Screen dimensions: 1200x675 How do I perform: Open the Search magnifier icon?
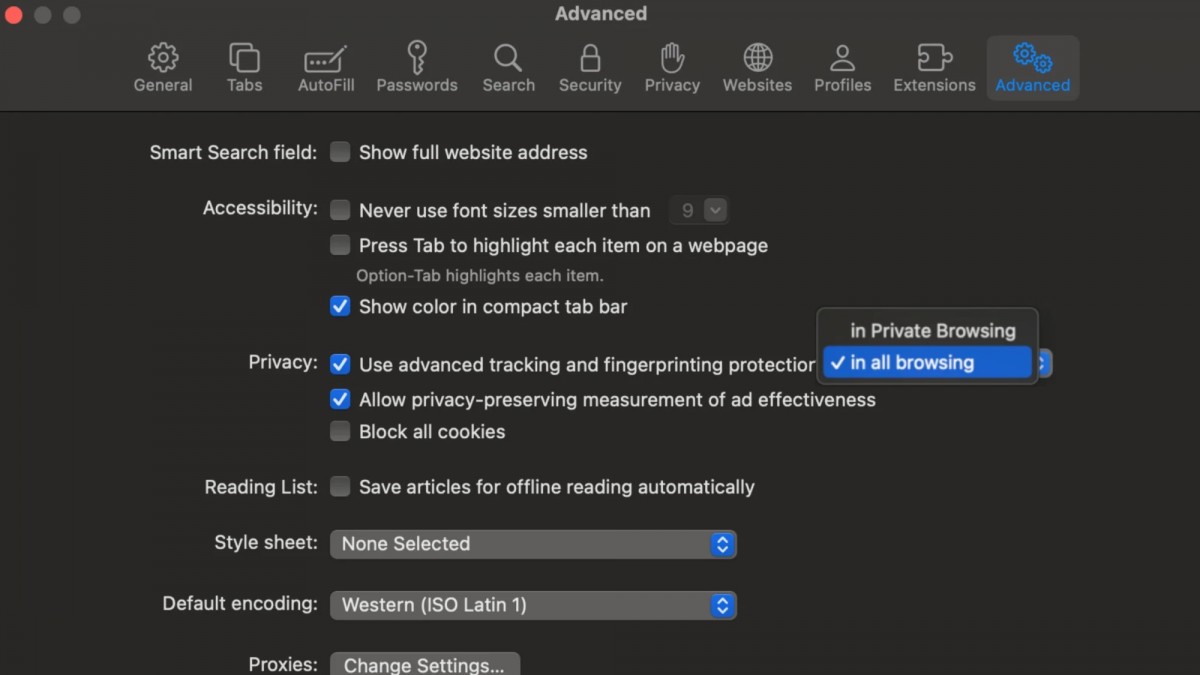[x=508, y=57]
